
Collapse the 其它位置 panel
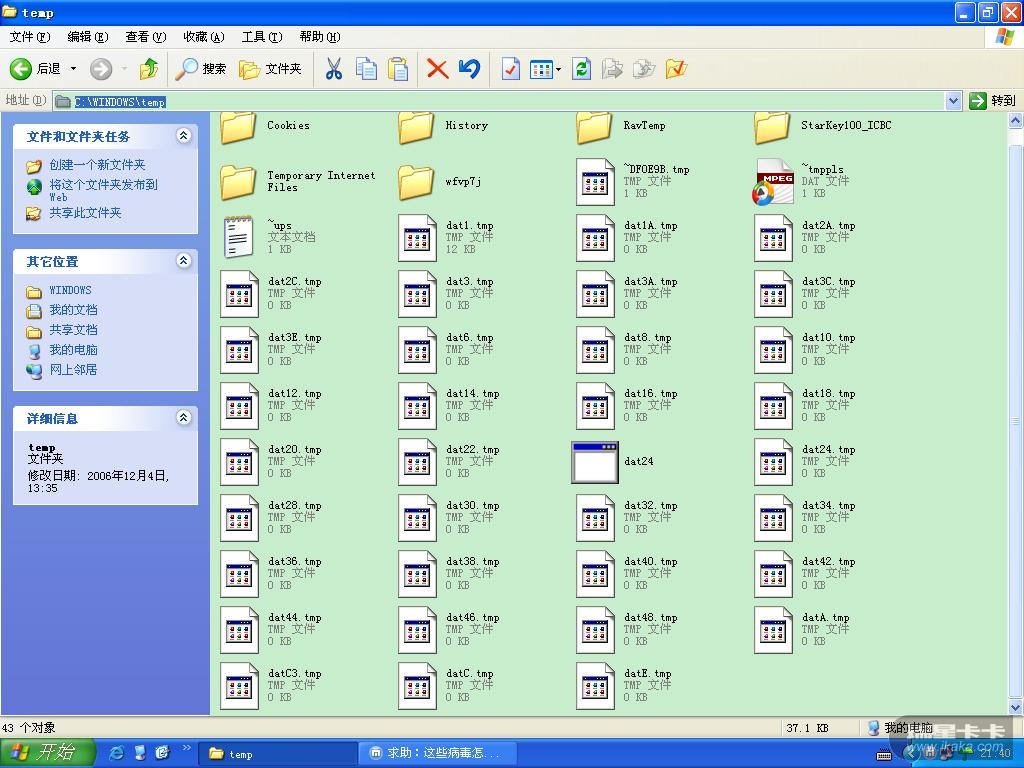(183, 261)
